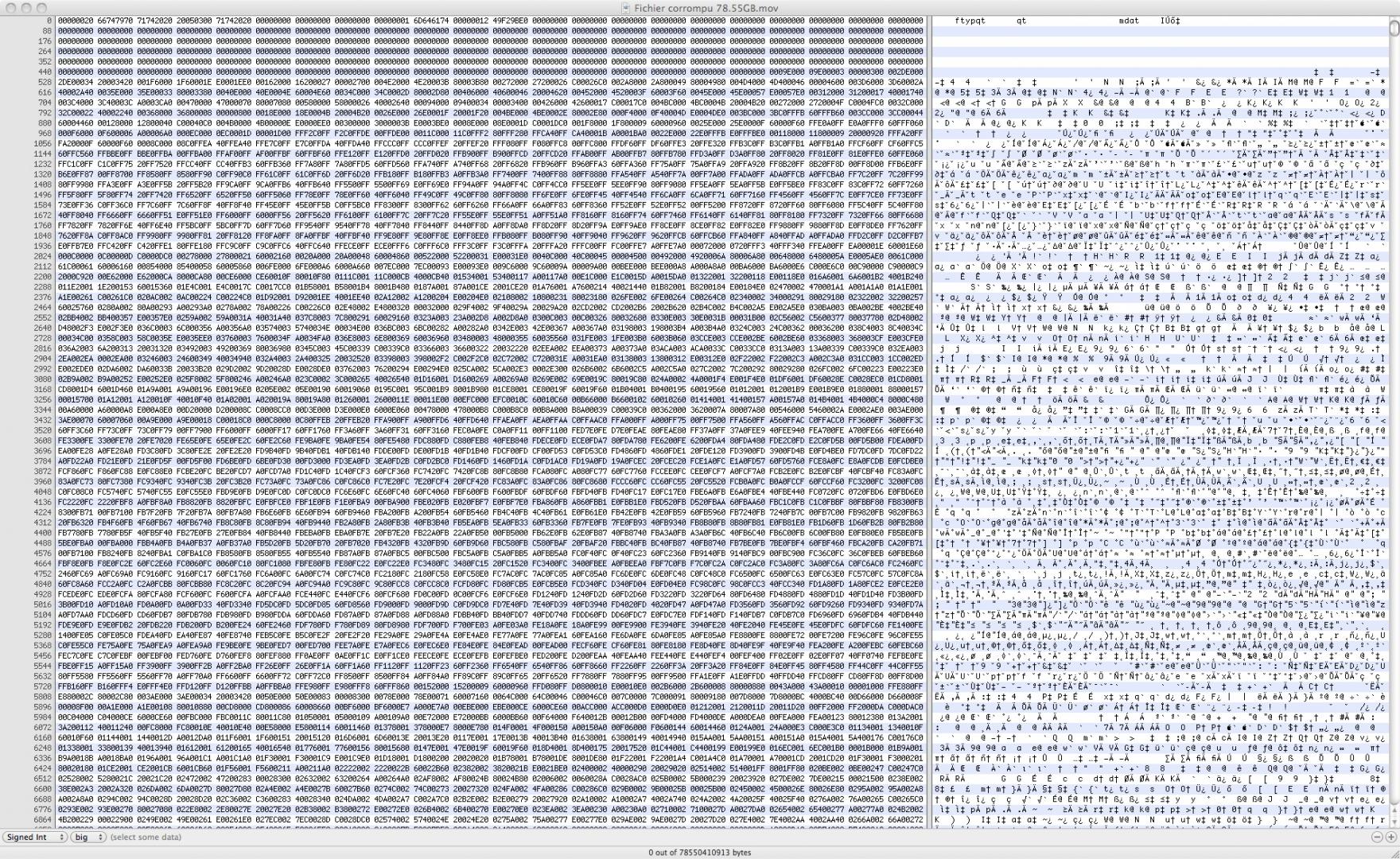Click line offset 3080

coord(42,379)
